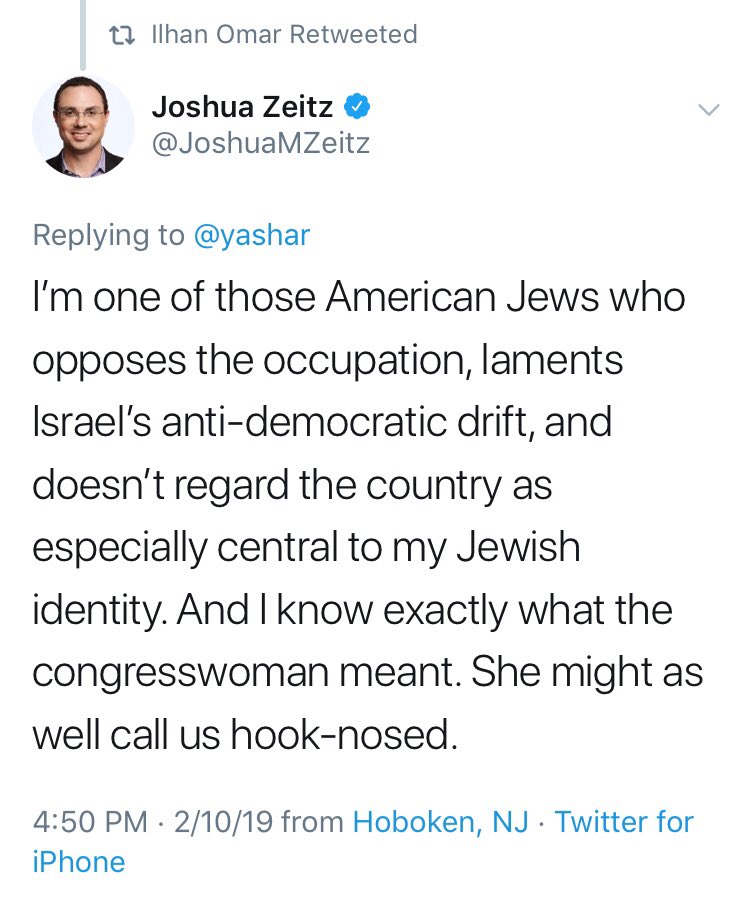The image size is (733, 905).
Task: Open the @yashar mention link
Action: click(x=252, y=235)
